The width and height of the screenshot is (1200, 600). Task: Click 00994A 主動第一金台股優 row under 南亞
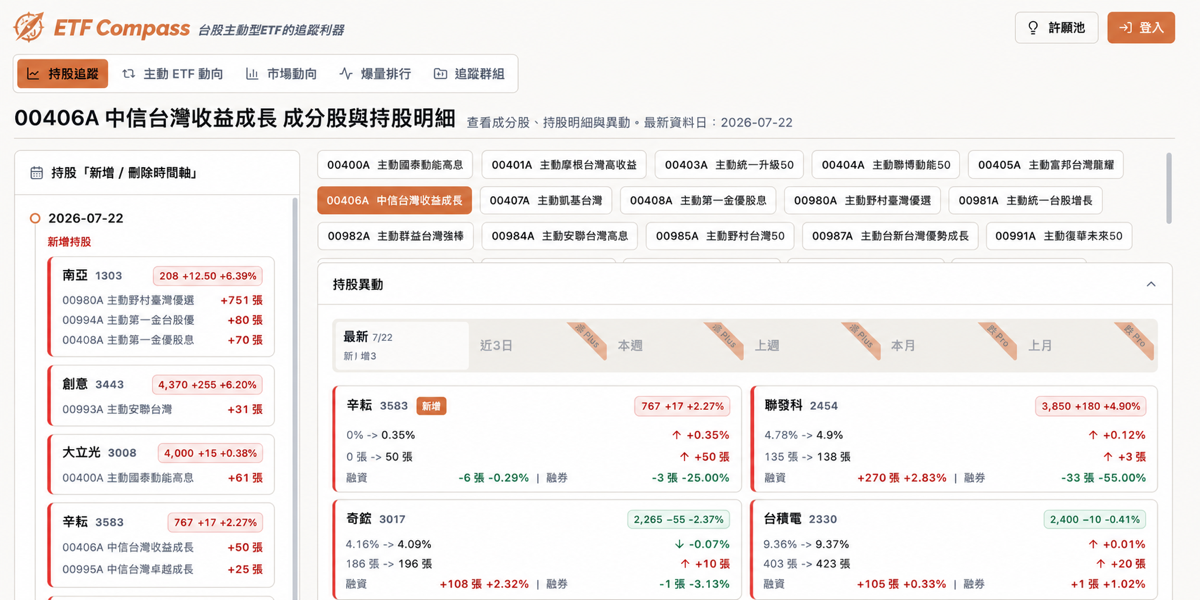coord(161,320)
